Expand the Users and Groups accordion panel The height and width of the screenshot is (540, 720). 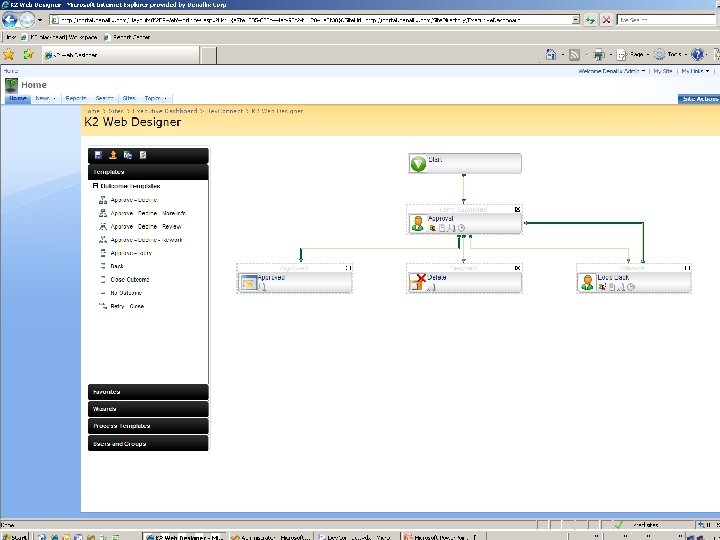[x=148, y=444]
